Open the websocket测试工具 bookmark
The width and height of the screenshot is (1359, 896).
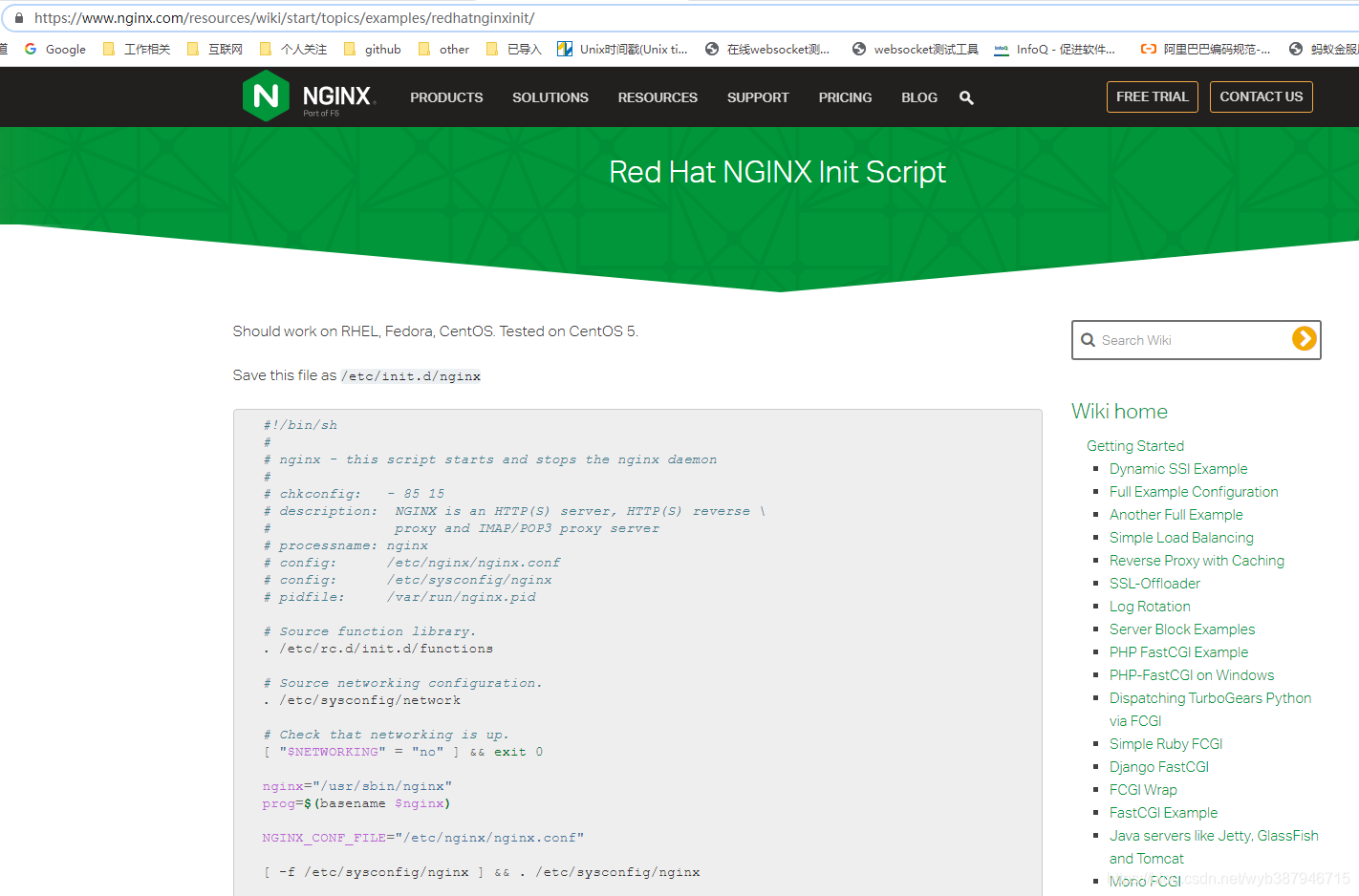915,49
